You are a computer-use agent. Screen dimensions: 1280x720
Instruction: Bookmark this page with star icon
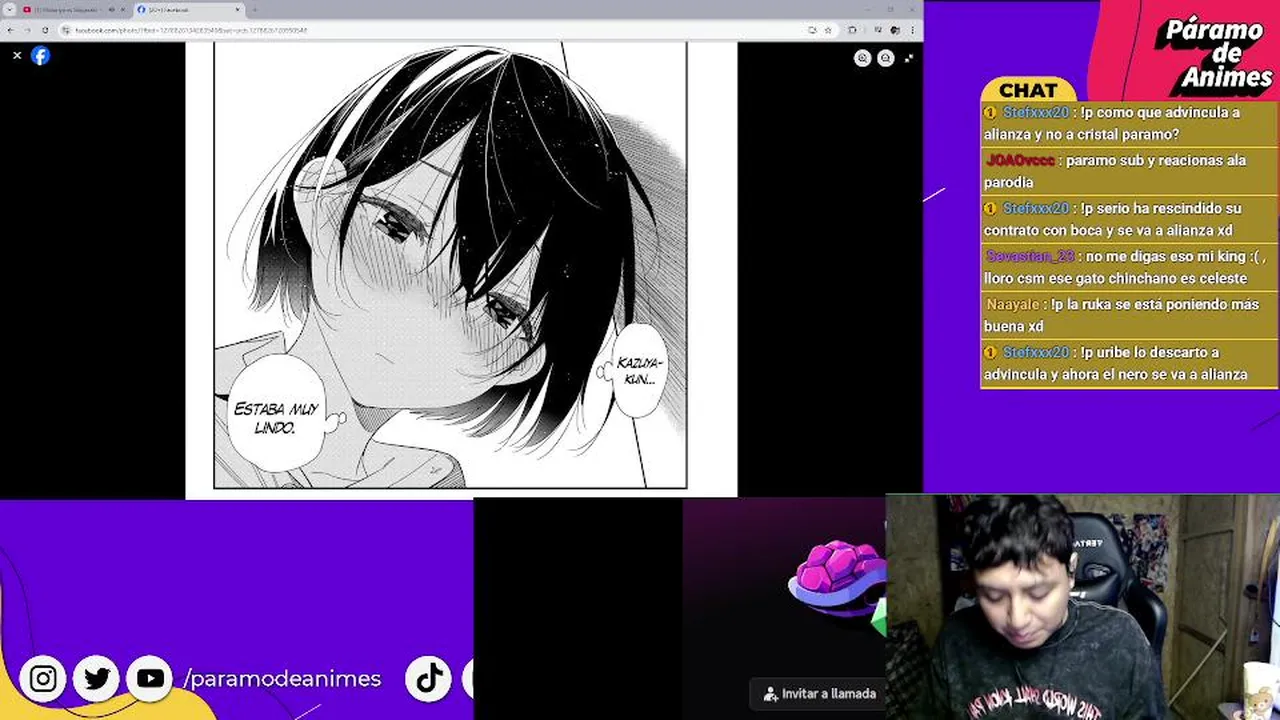point(827,30)
